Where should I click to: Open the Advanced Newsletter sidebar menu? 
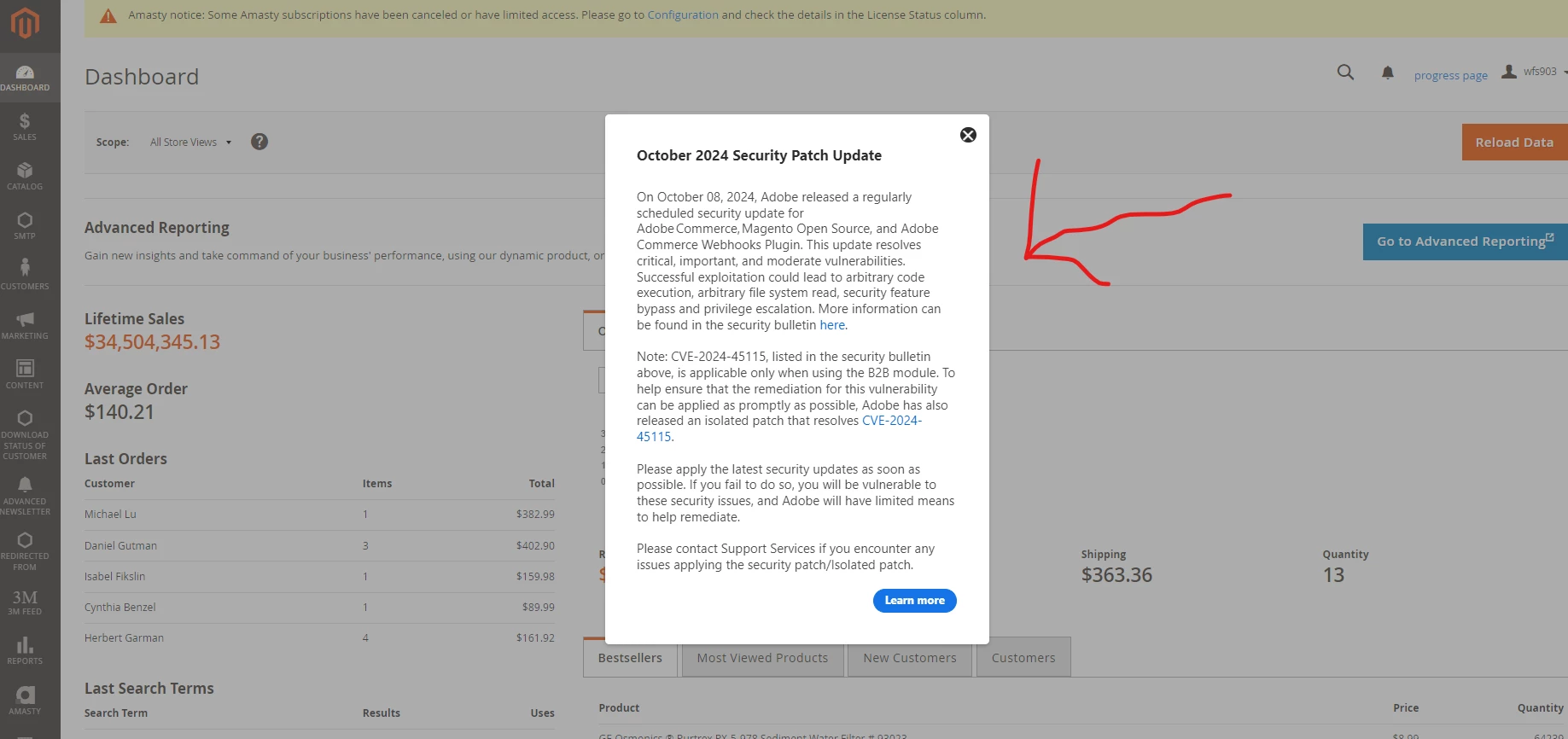tap(25, 496)
